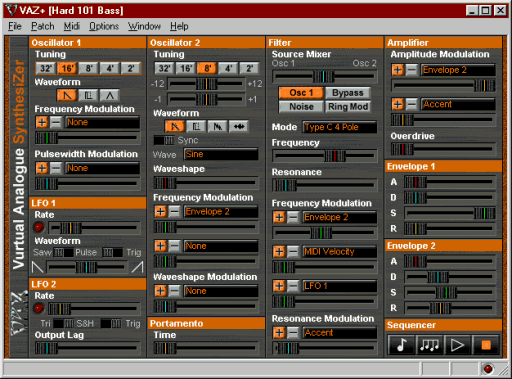
Task: Open the Window menu
Action: [x=144, y=26]
